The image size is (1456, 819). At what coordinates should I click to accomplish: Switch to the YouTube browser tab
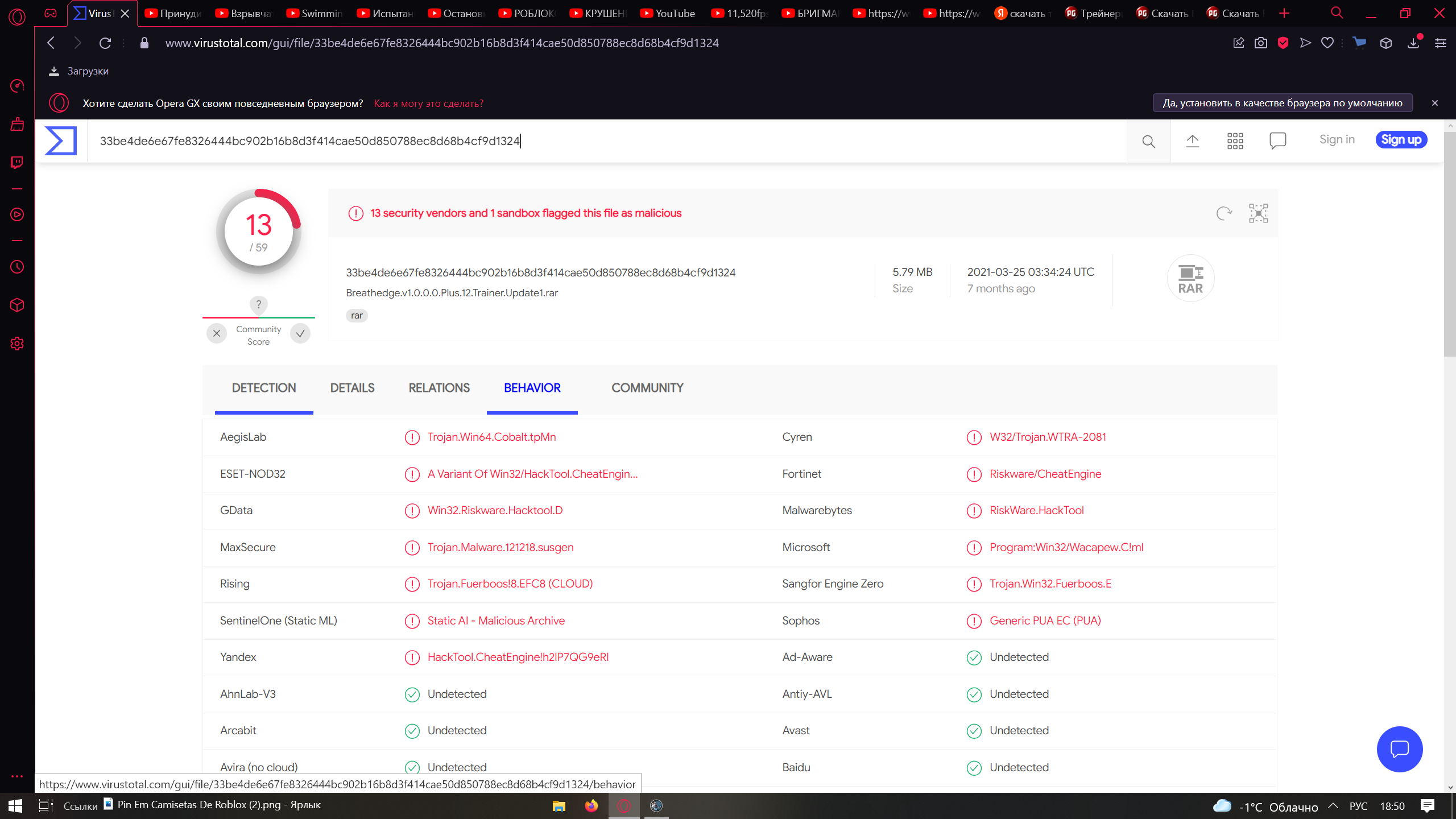pos(669,13)
